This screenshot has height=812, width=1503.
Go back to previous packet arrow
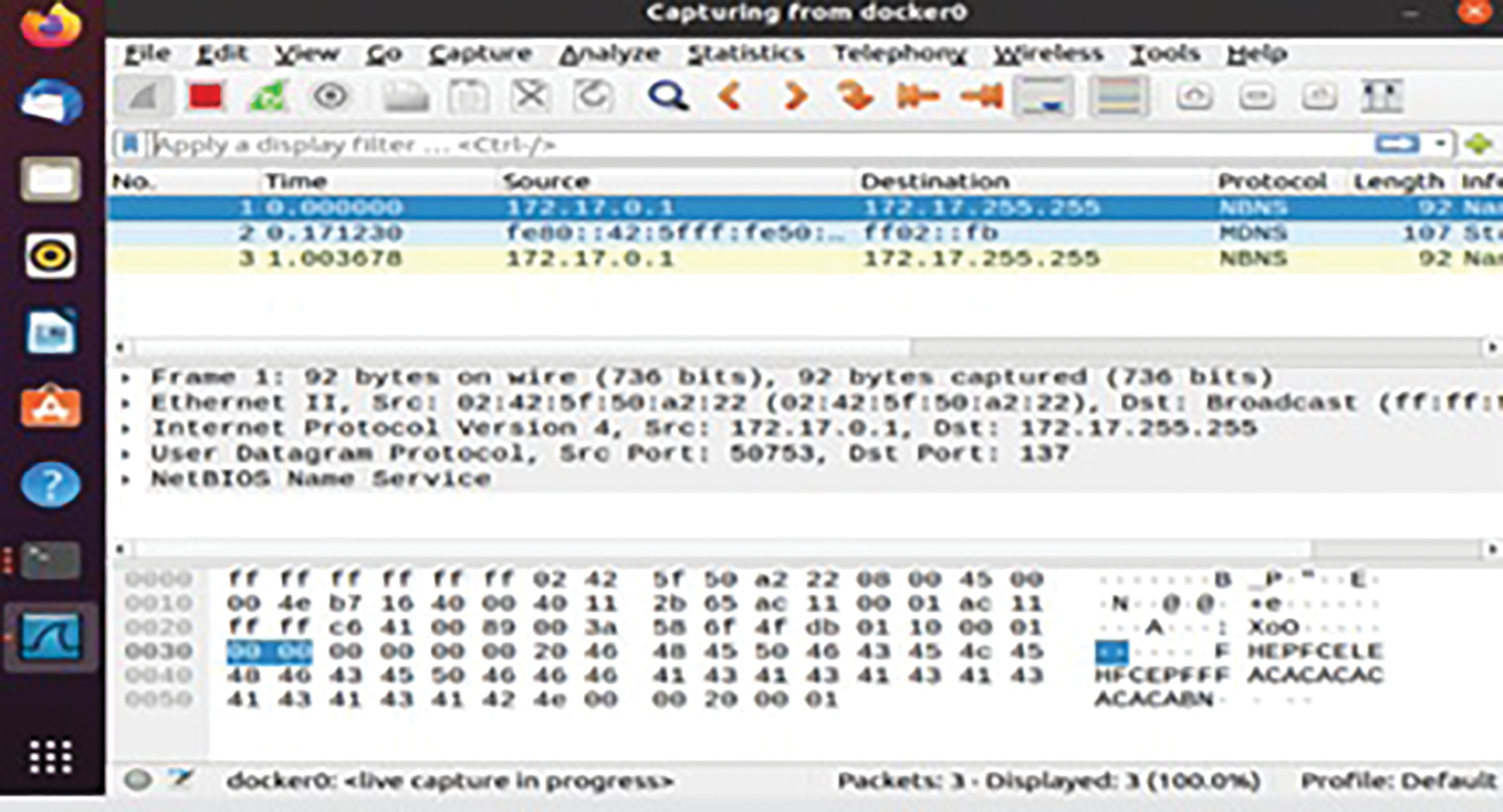pos(730,97)
